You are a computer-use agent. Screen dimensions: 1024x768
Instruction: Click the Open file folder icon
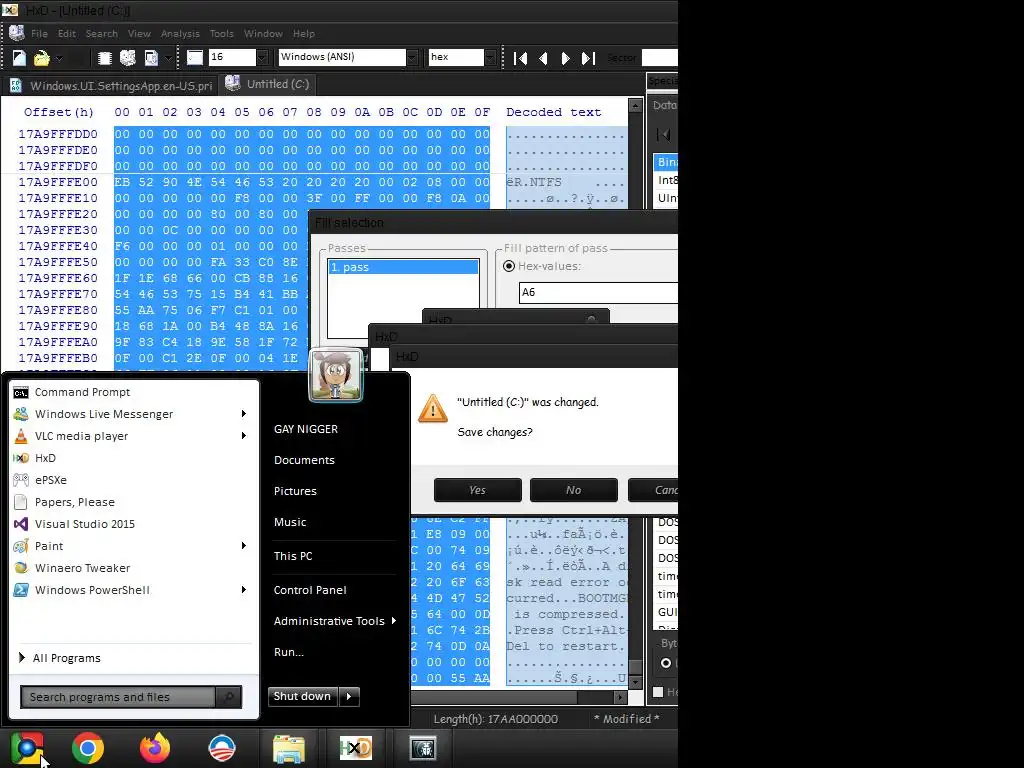point(42,58)
